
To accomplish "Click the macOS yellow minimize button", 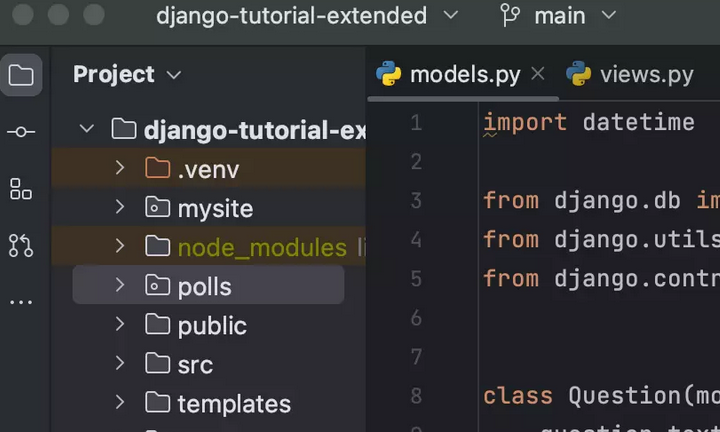I will point(58,15).
